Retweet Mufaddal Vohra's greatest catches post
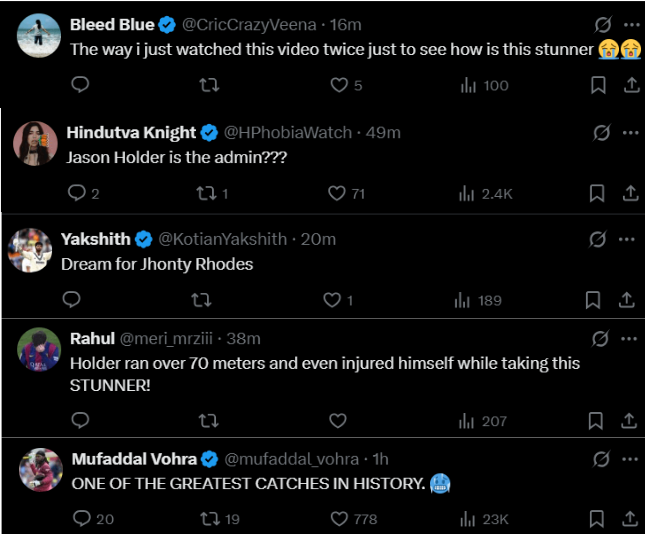Screen dimensions: 645x534 point(211,518)
